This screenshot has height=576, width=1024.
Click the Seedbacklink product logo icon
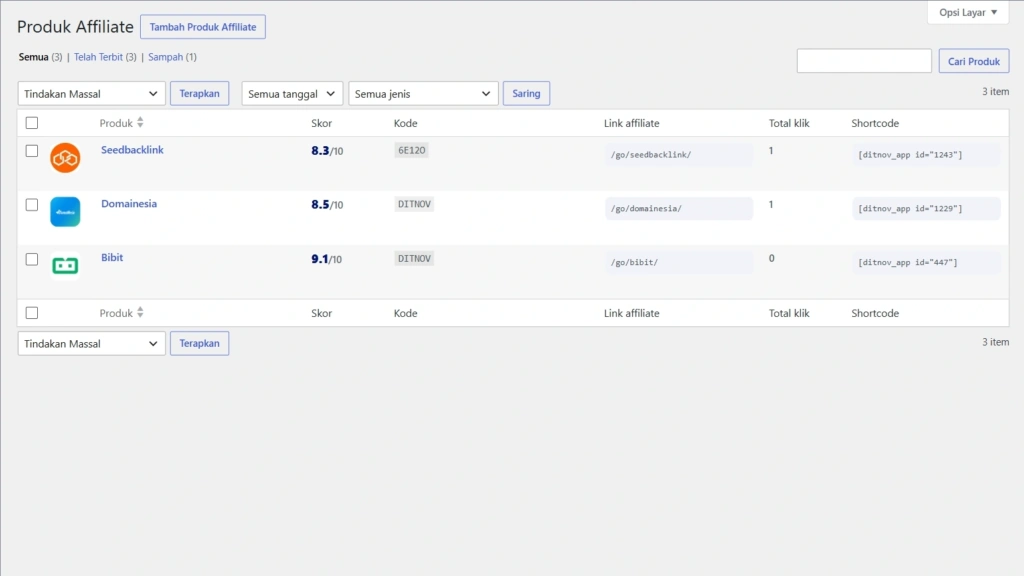point(65,158)
